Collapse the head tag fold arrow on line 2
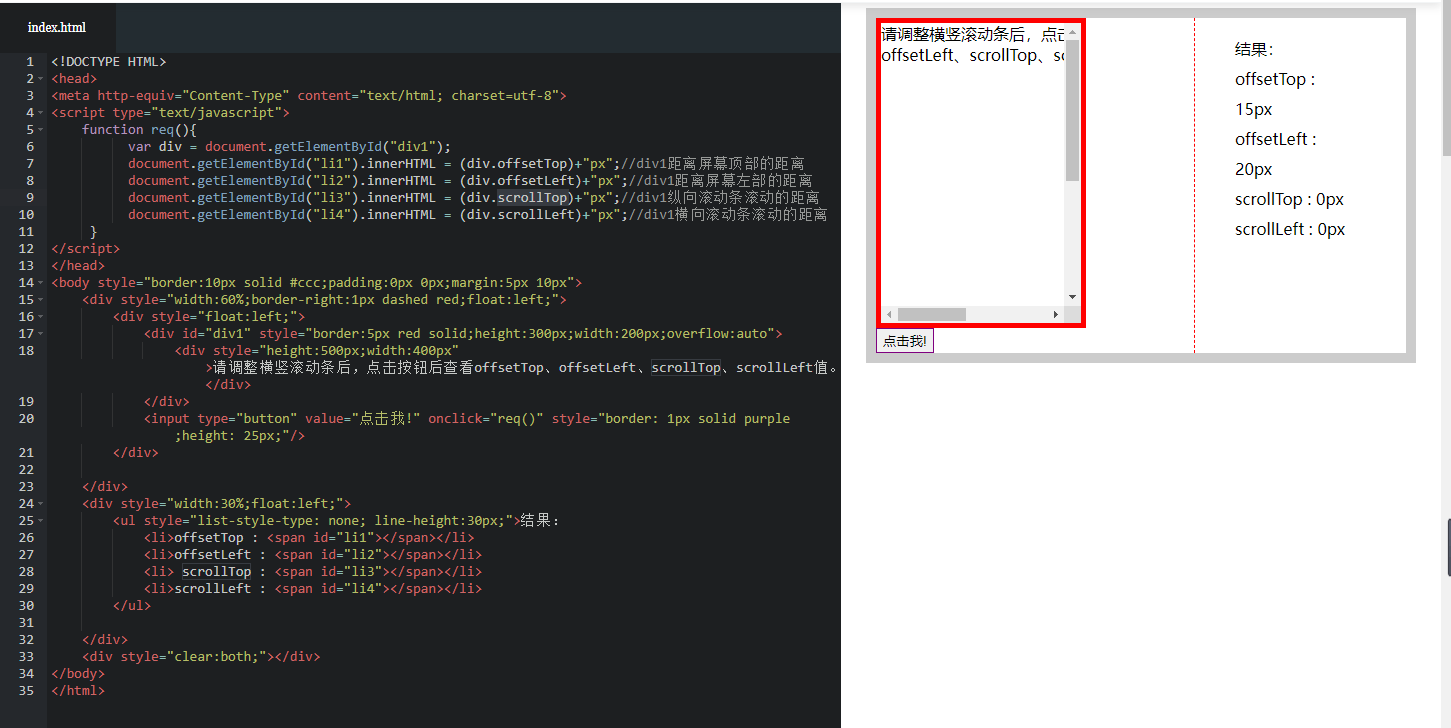1451x728 pixels. tap(40, 79)
